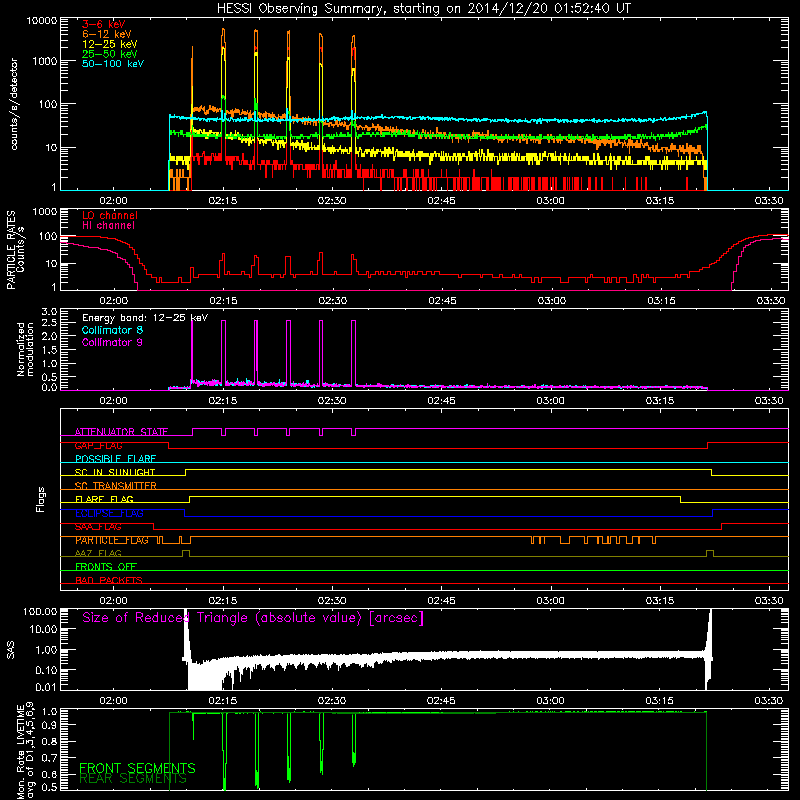Click the 02:15 label under counts plot
The image size is (800, 800).
point(223,201)
